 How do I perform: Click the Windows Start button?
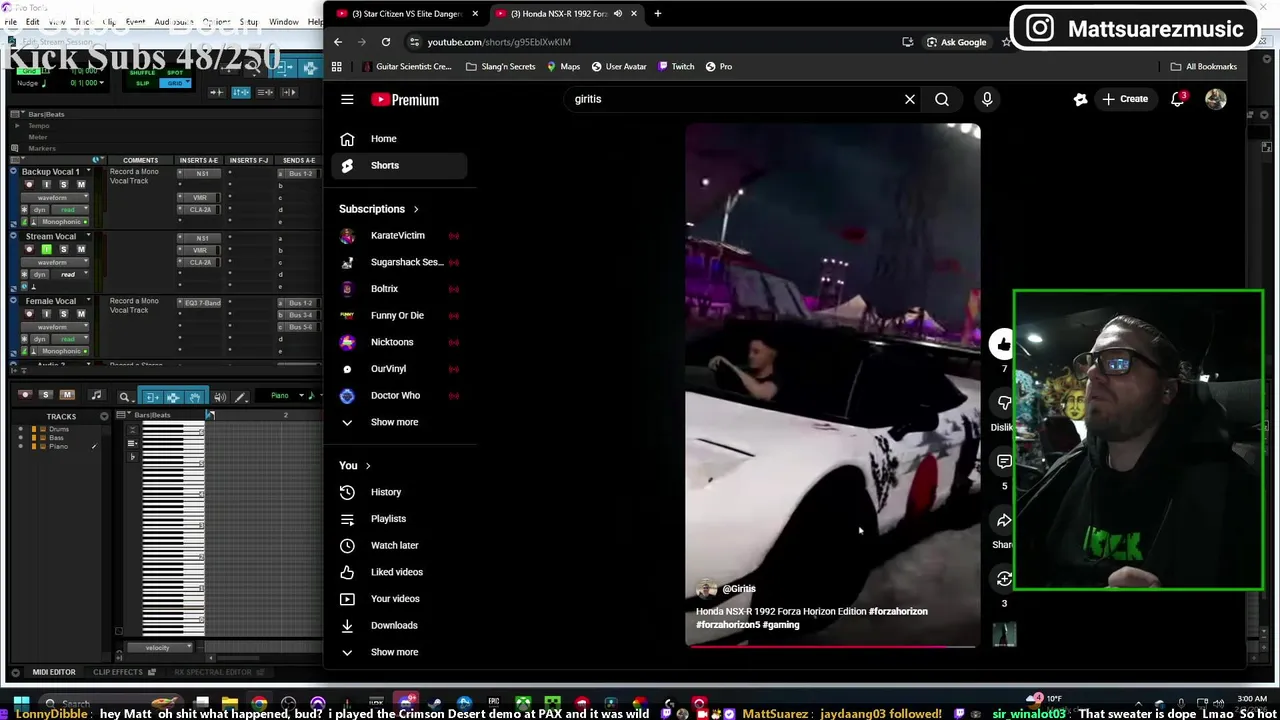click(21, 704)
